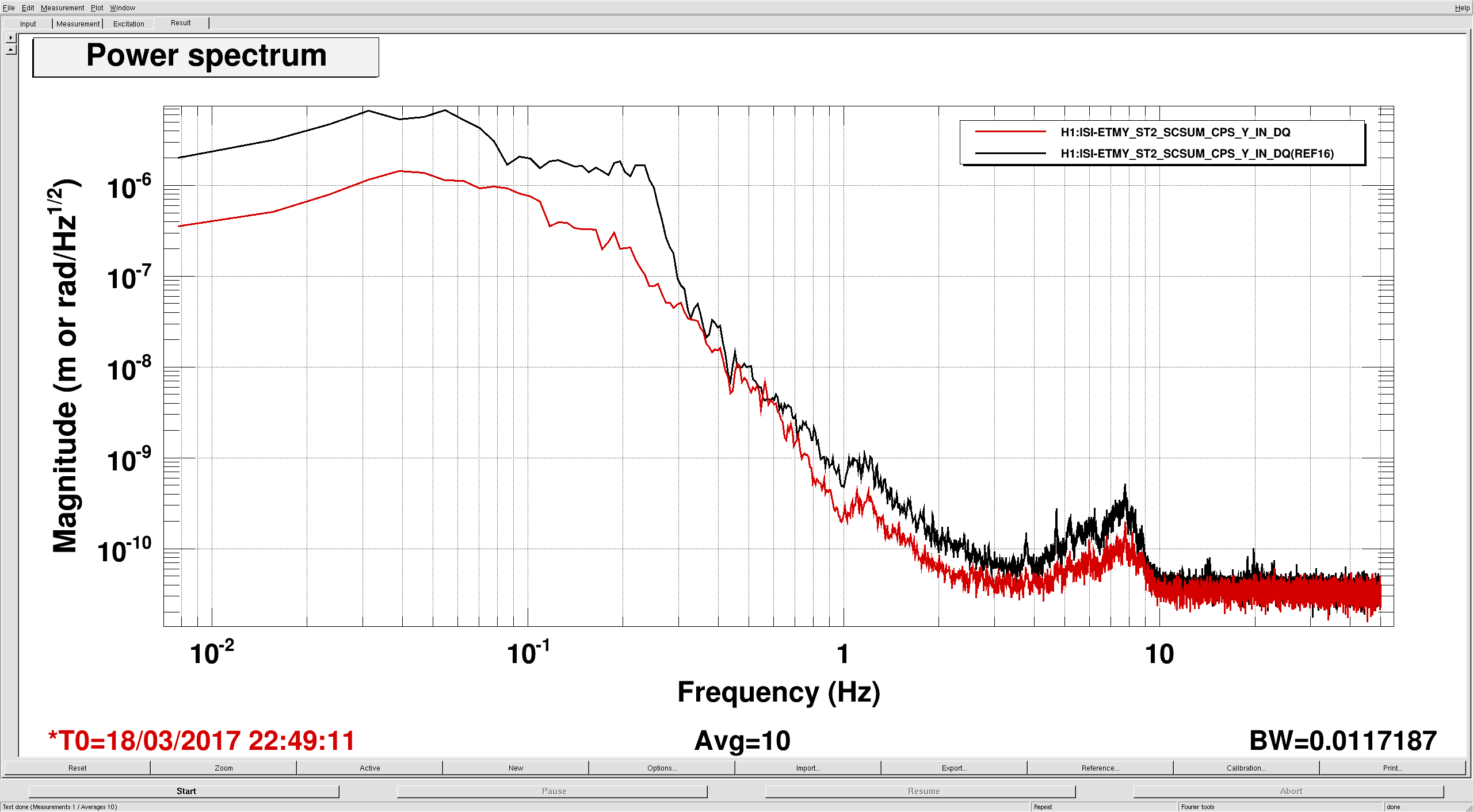Click the right-arrow panel toggle icon

tap(10, 37)
